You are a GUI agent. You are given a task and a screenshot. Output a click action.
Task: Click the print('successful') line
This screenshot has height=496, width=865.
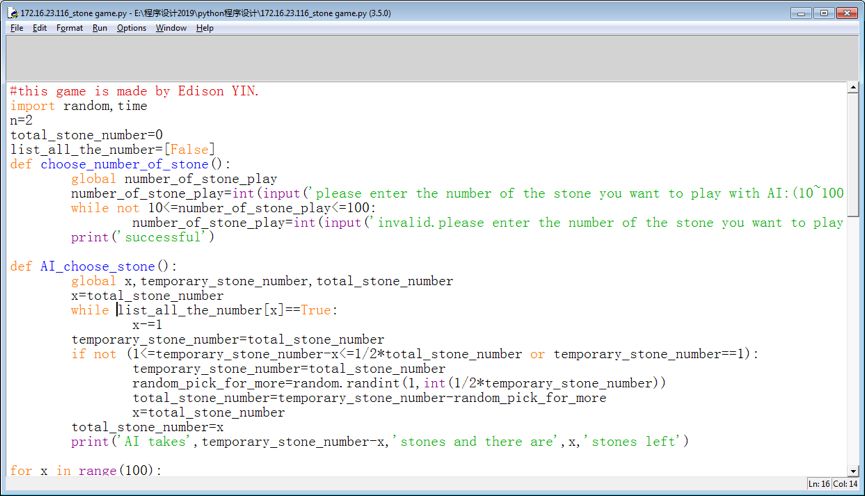(142, 237)
